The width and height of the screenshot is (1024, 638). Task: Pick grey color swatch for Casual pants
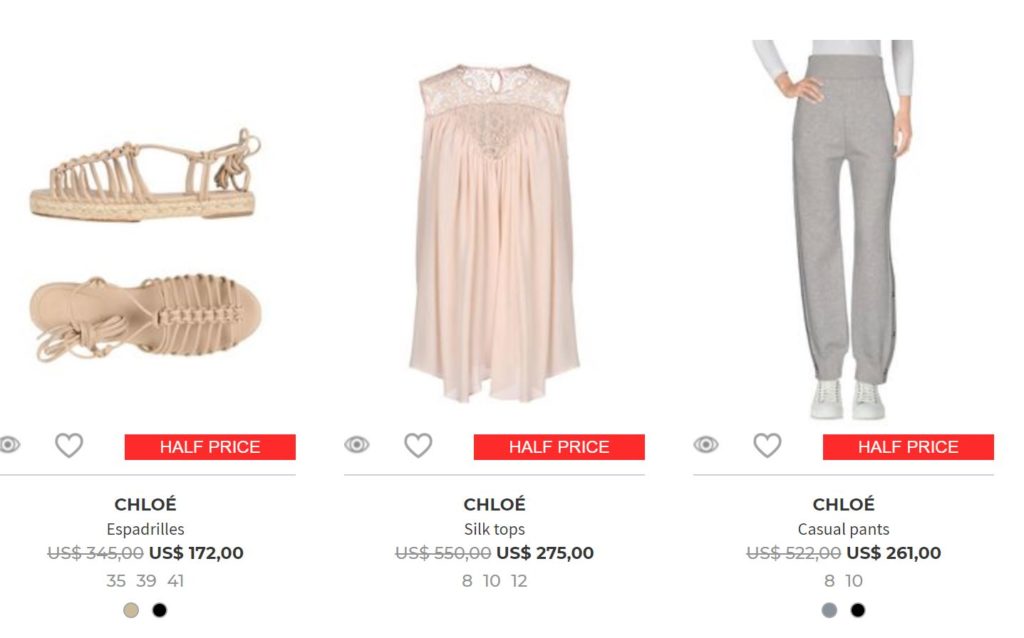(829, 610)
